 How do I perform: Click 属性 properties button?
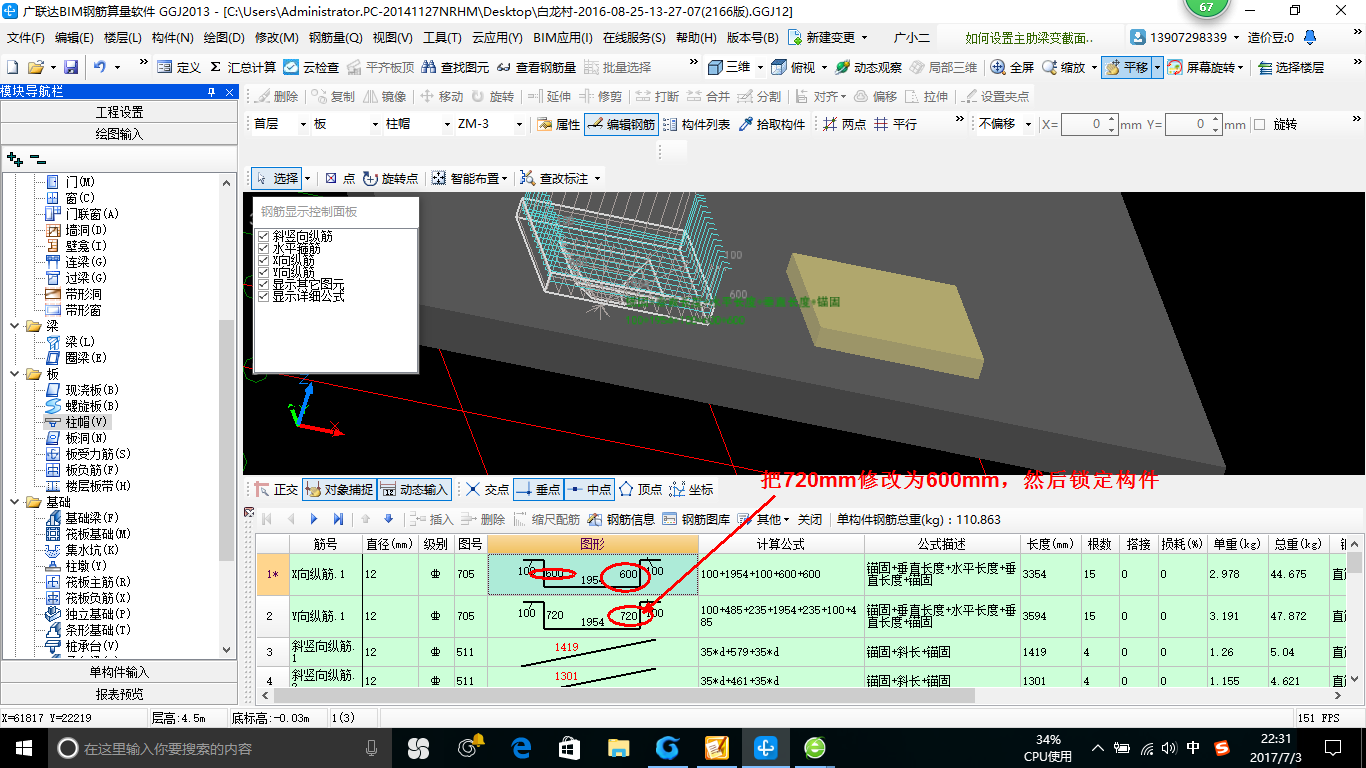558,124
